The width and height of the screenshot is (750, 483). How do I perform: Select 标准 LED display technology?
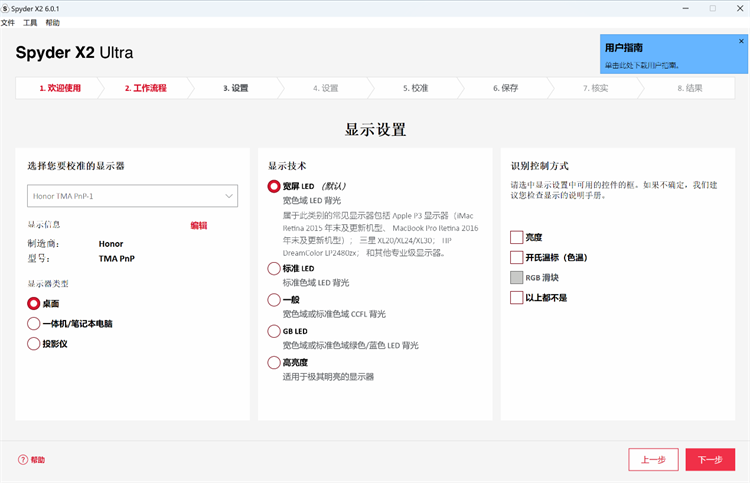pyautogui.click(x=274, y=269)
